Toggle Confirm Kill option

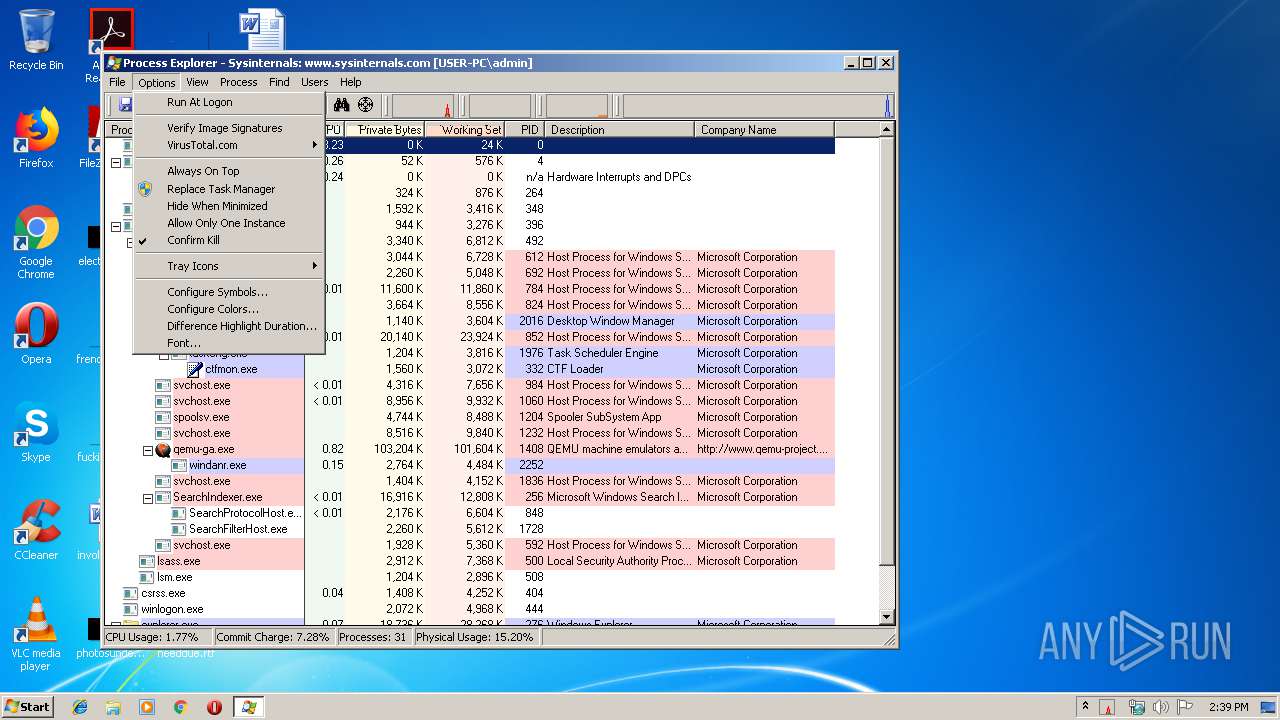tap(229, 240)
